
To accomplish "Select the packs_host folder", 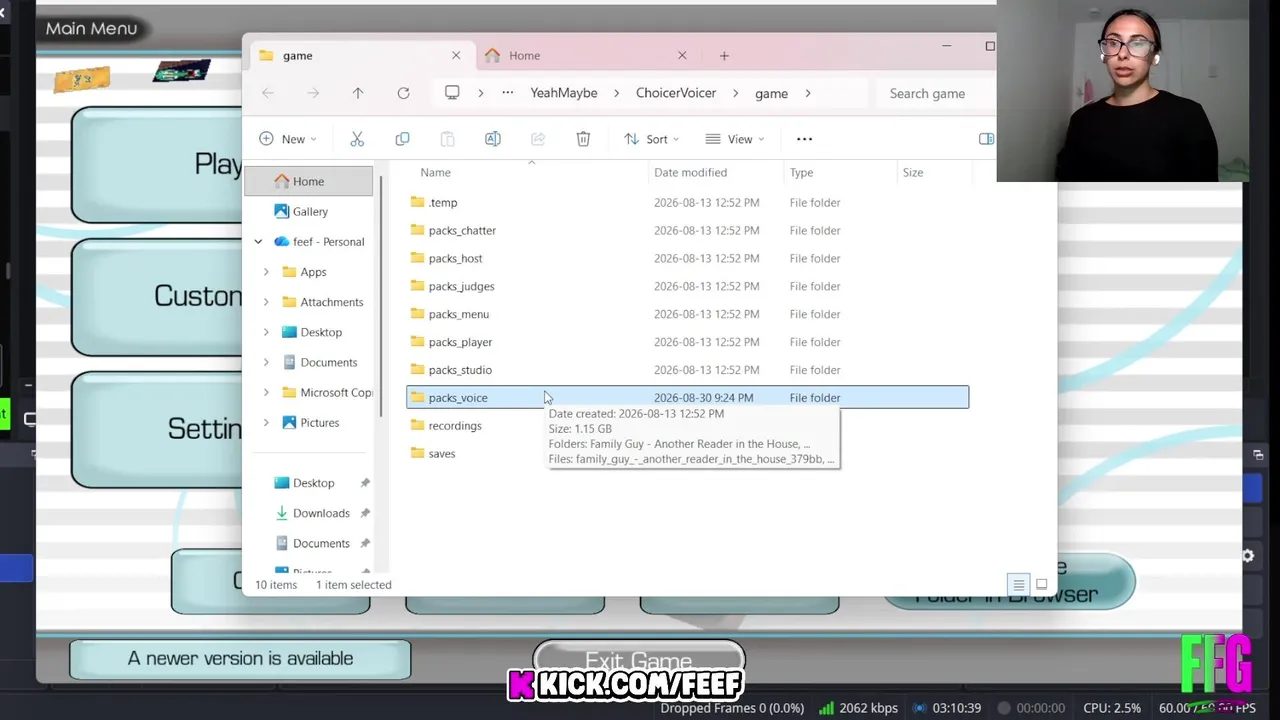I will pos(687,258).
